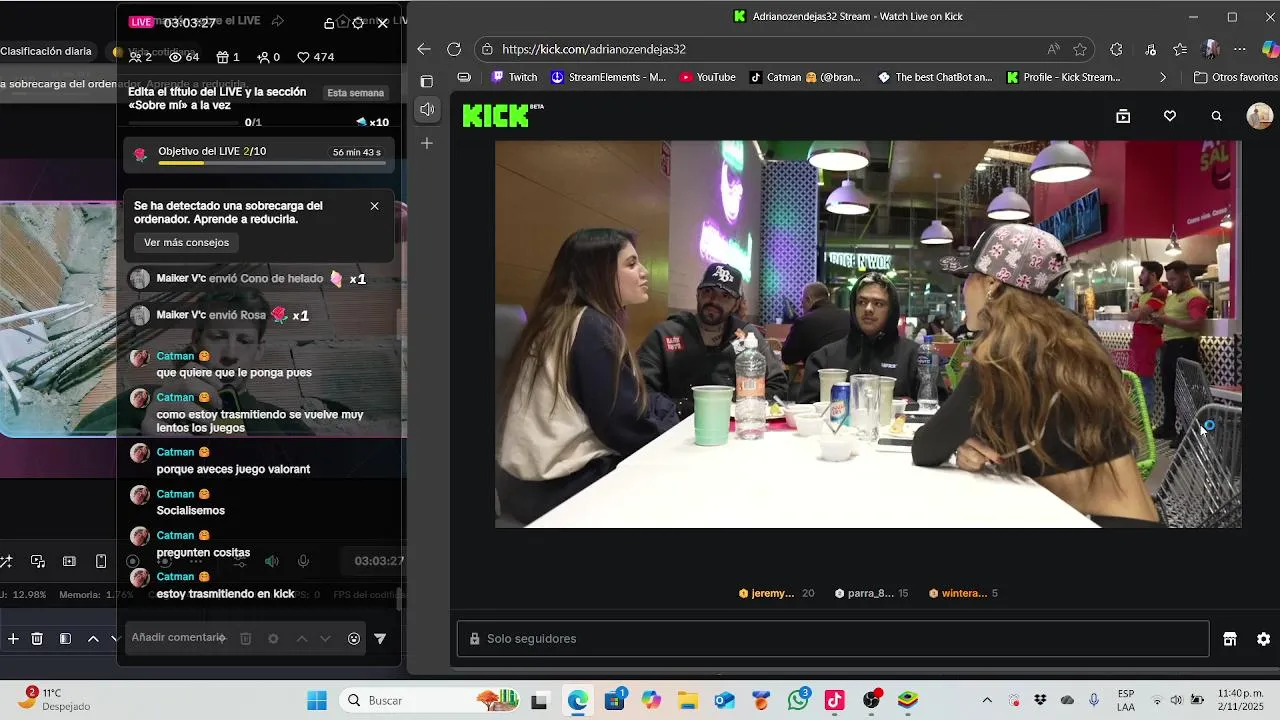Switch to mobile portrait layout icon
Image resolution: width=1280 pixels, height=720 pixels.
[101, 562]
